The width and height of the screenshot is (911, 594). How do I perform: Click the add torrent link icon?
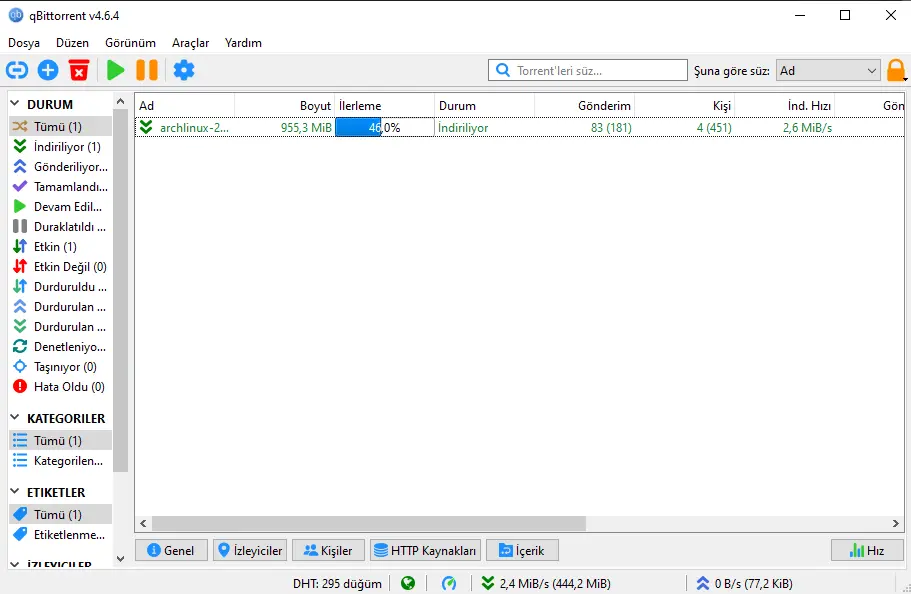(x=17, y=70)
